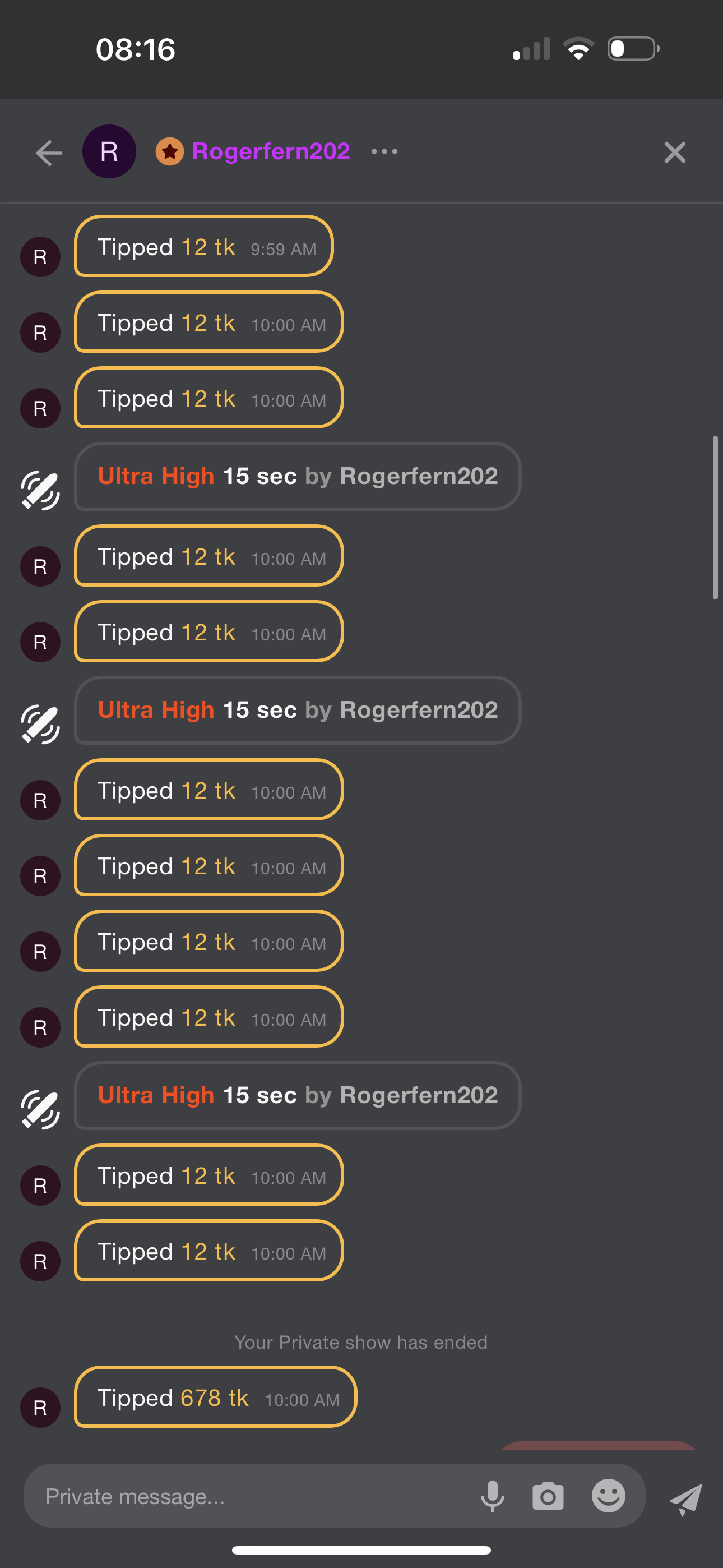
Task: Open the camera attachment icon
Action: coord(548,1496)
